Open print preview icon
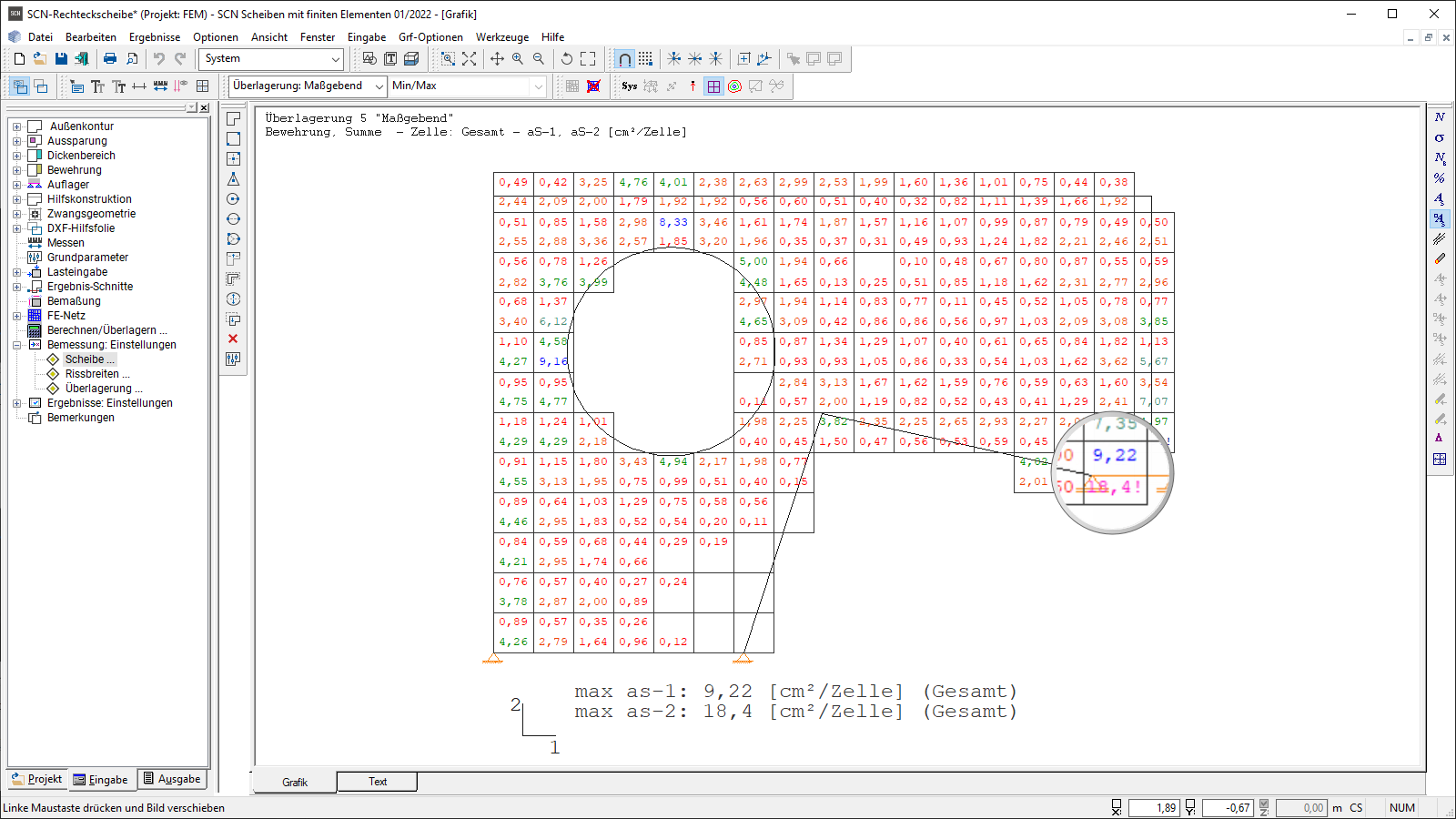 (x=132, y=58)
